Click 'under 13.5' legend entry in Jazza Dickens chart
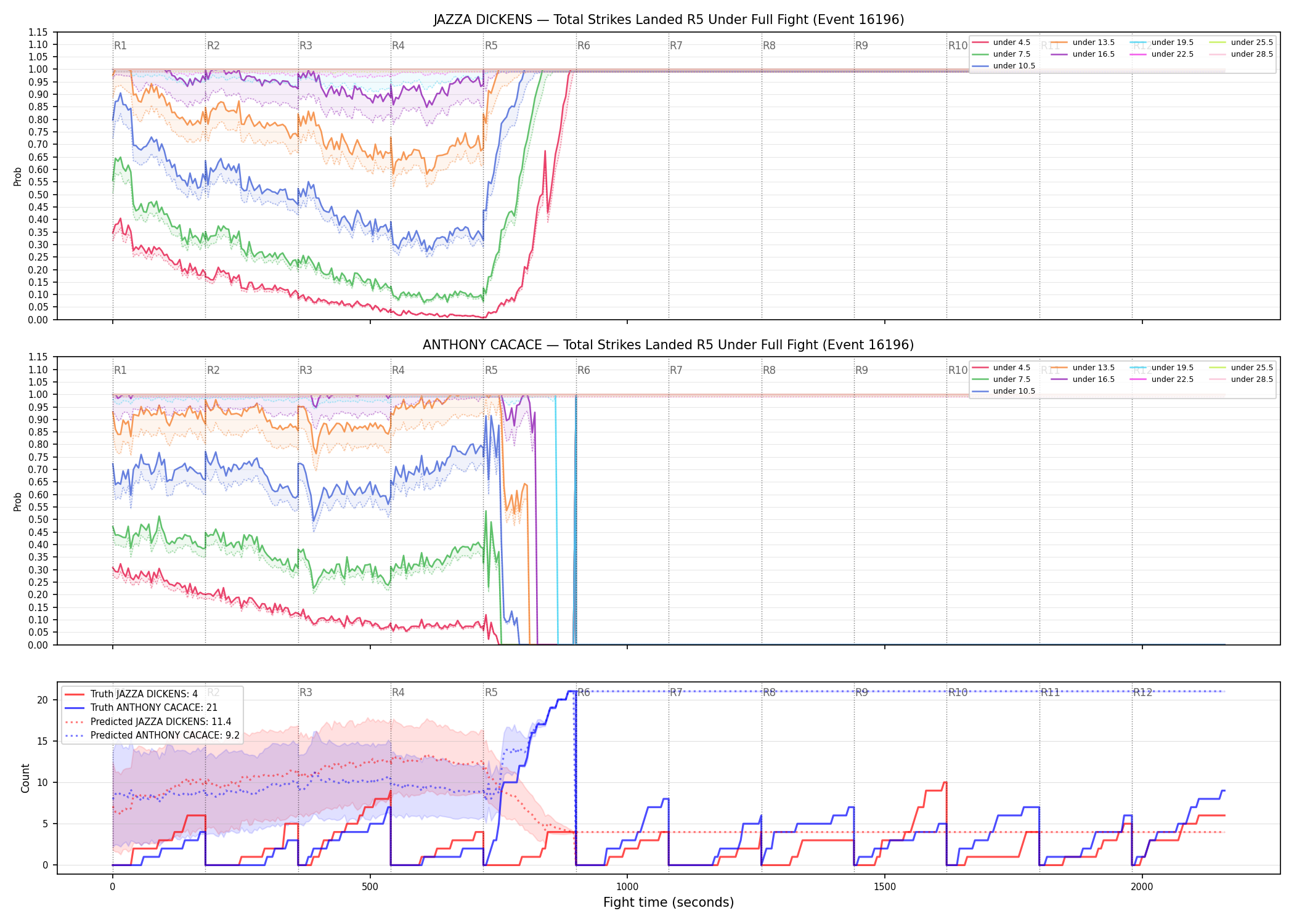Image resolution: width=1294 pixels, height=924 pixels. pos(1083,43)
